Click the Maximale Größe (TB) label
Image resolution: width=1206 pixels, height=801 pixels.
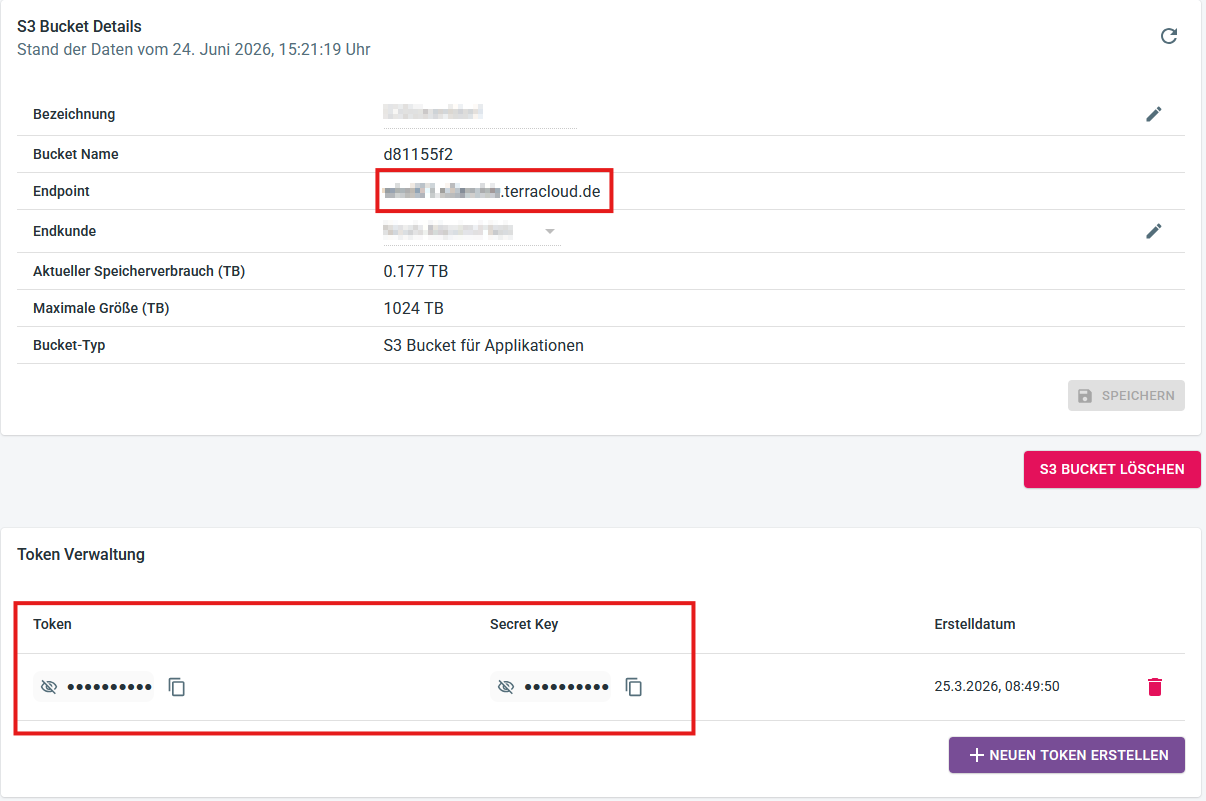point(101,308)
